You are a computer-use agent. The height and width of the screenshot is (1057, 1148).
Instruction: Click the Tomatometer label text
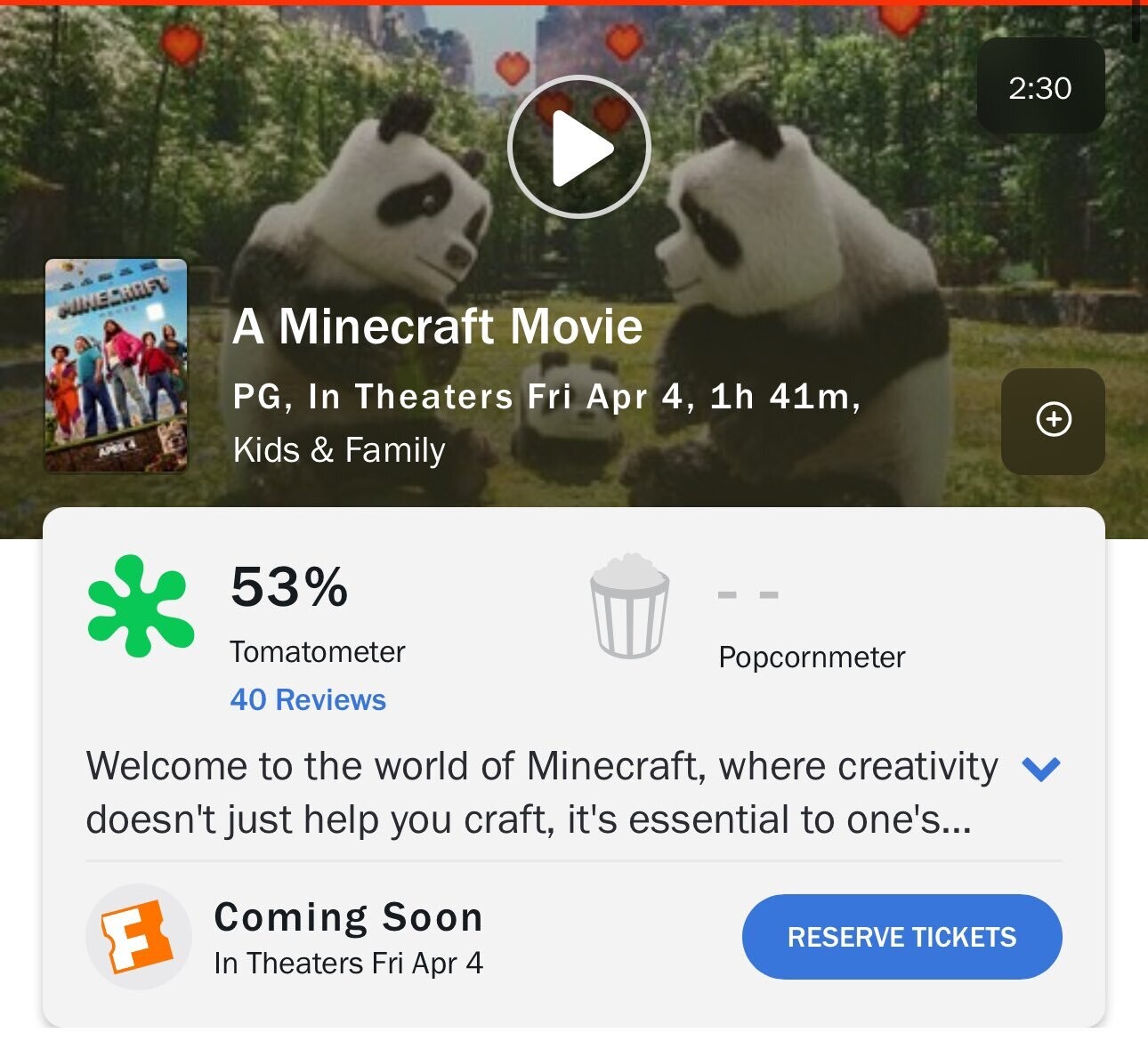pyautogui.click(x=318, y=652)
